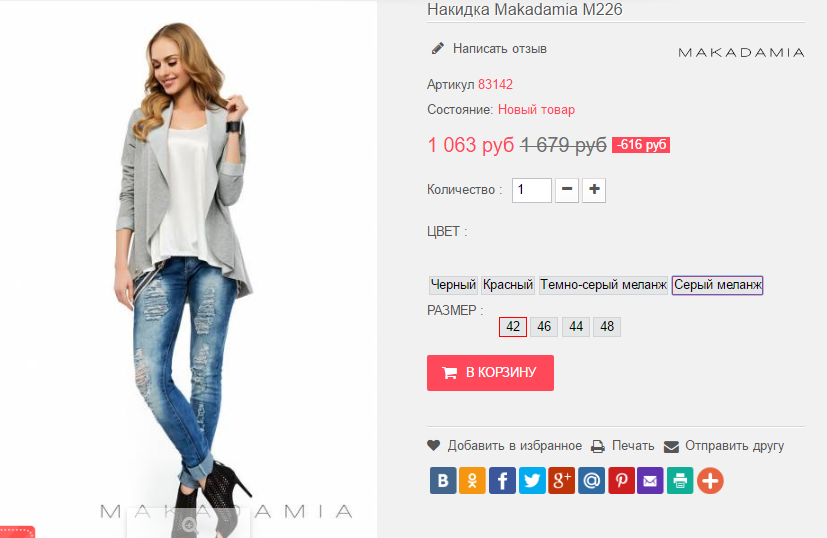
Task: Share on Twitter
Action: tap(532, 481)
